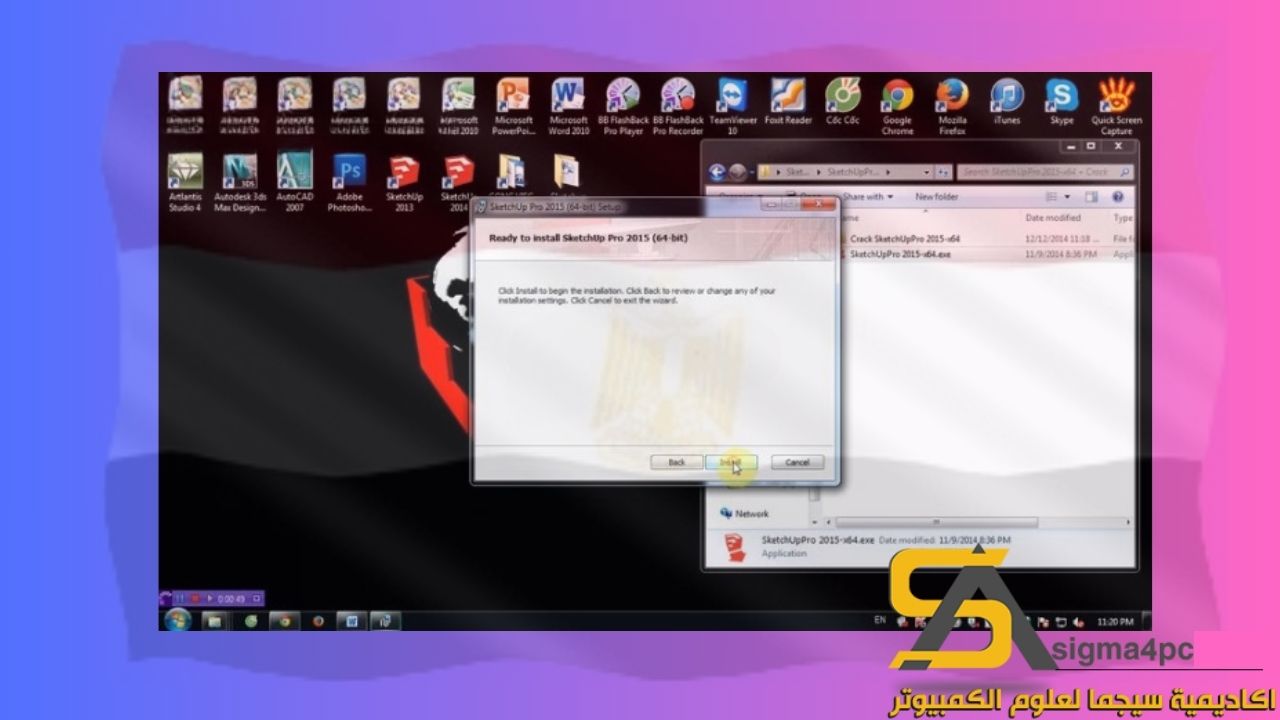Image resolution: width=1280 pixels, height=720 pixels.
Task: Click the Explorer search box
Action: click(1044, 172)
